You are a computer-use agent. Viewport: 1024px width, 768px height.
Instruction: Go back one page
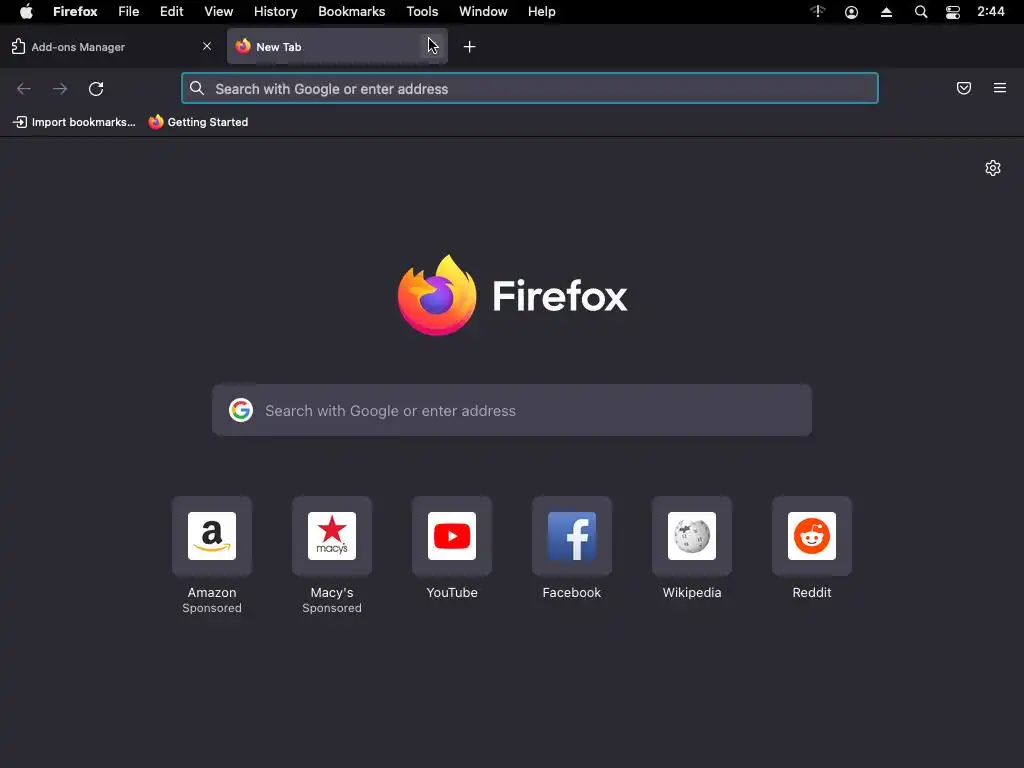point(24,89)
